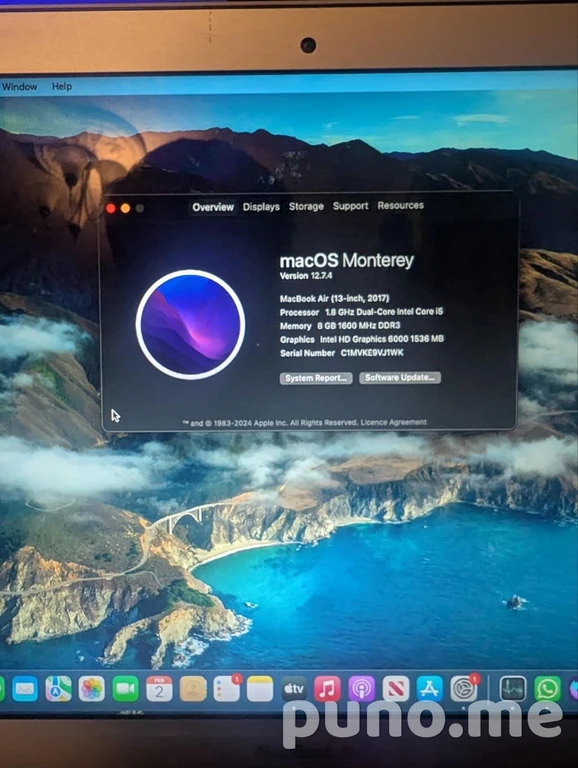
Task: Click the Software Update button
Action: point(400,378)
